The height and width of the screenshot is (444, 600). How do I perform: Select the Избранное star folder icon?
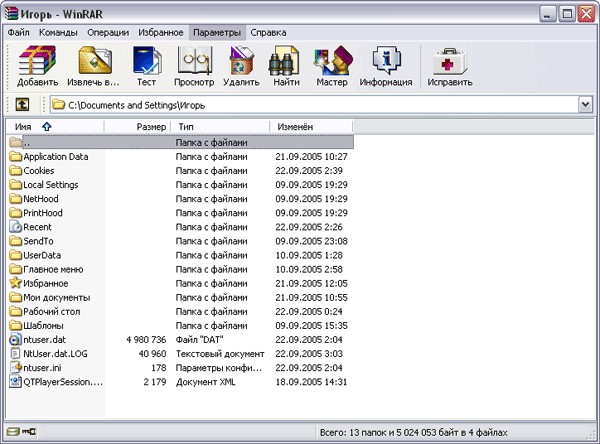click(16, 283)
